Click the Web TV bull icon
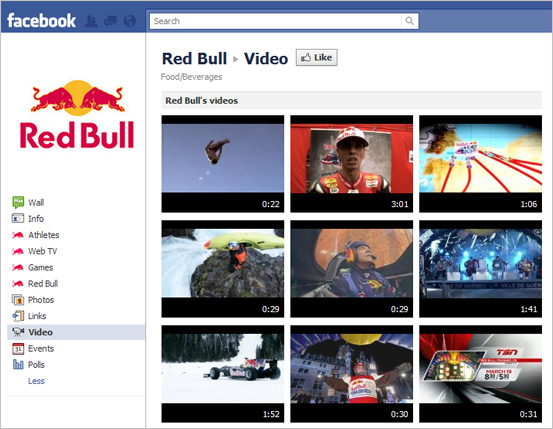Image resolution: width=553 pixels, height=429 pixels. pos(18,251)
